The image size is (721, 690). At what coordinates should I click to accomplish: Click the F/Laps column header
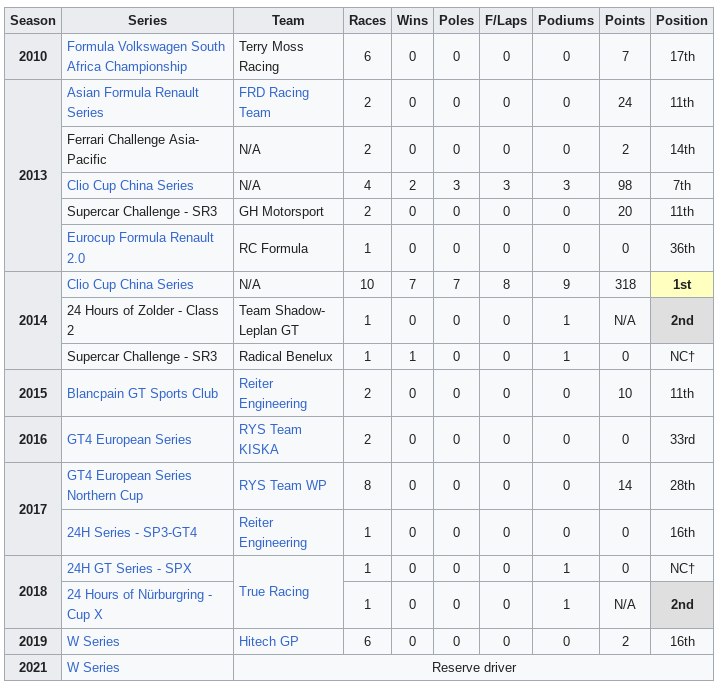click(x=506, y=21)
